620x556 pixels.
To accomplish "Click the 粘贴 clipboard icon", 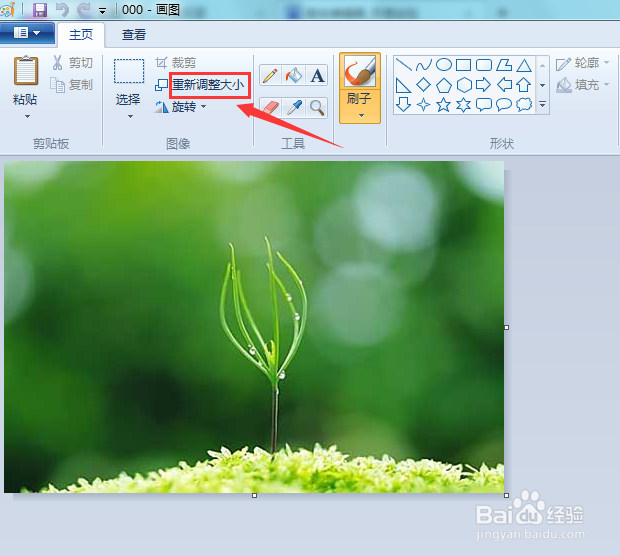I will [26, 70].
